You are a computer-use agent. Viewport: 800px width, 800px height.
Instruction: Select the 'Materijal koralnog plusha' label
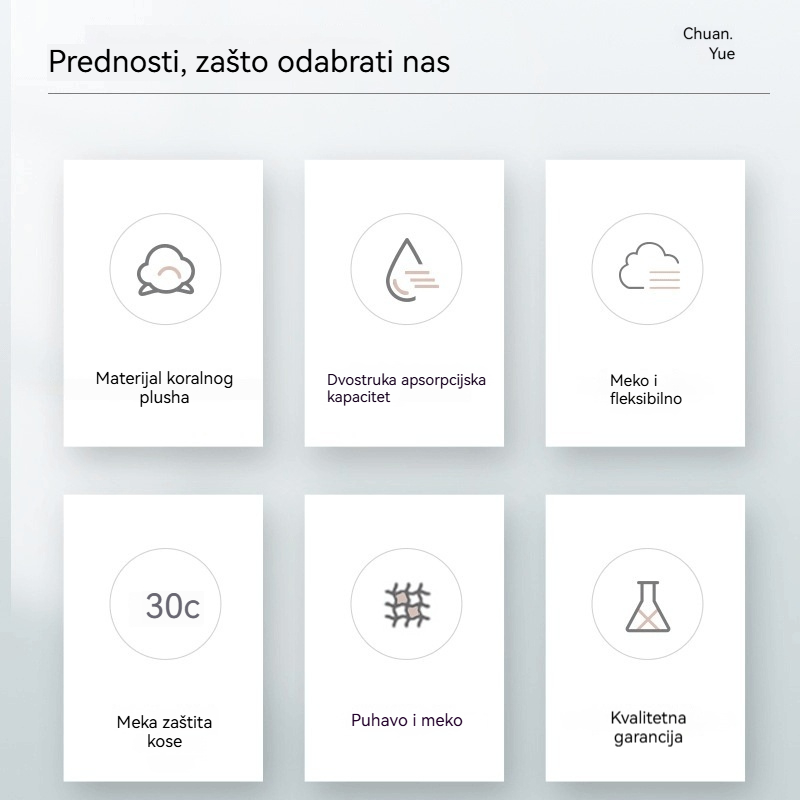coord(164,388)
